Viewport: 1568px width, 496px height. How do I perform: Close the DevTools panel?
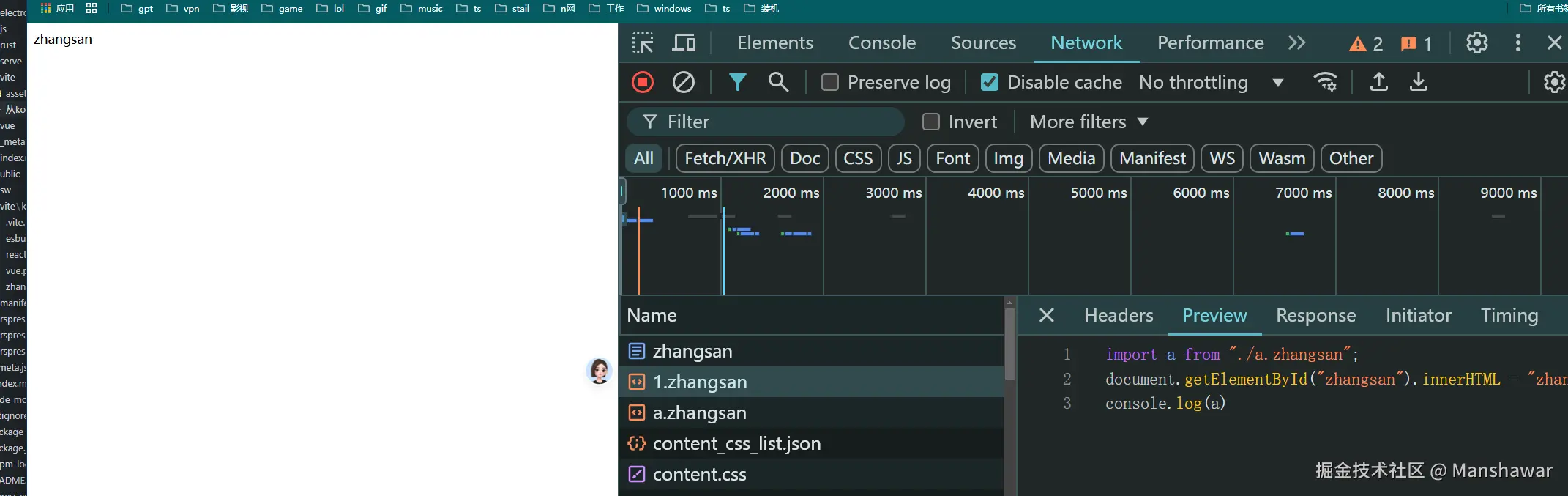point(1555,43)
